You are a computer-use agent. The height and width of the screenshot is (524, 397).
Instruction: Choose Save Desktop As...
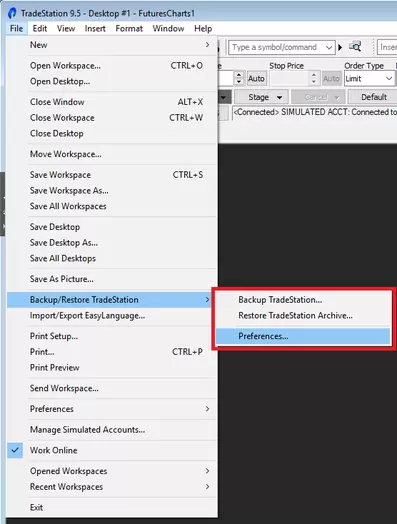[x=112, y=243]
